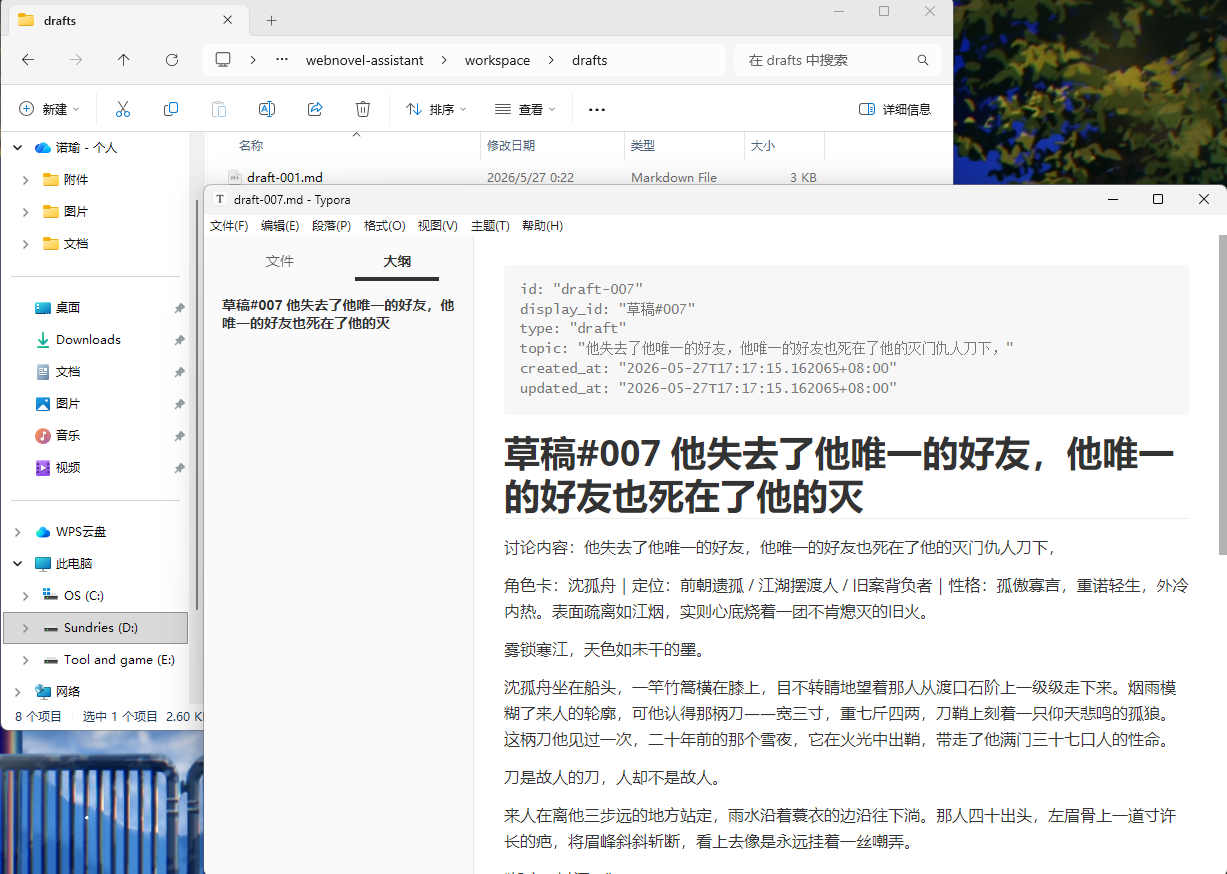This screenshot has height=874, width=1227.
Task: Click the ellipsis in address breadcrumb
Action: coord(282,60)
